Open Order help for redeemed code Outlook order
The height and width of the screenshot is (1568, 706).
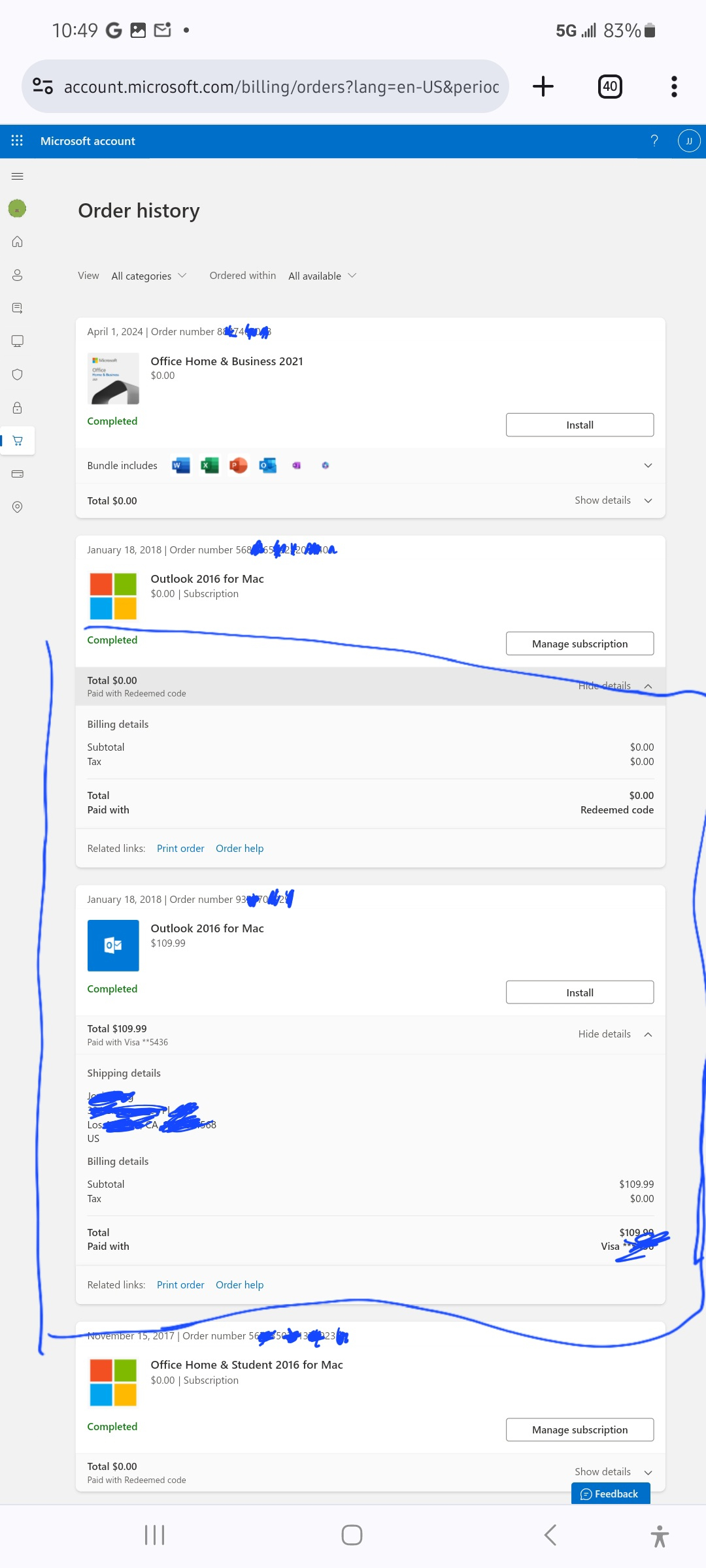click(239, 848)
